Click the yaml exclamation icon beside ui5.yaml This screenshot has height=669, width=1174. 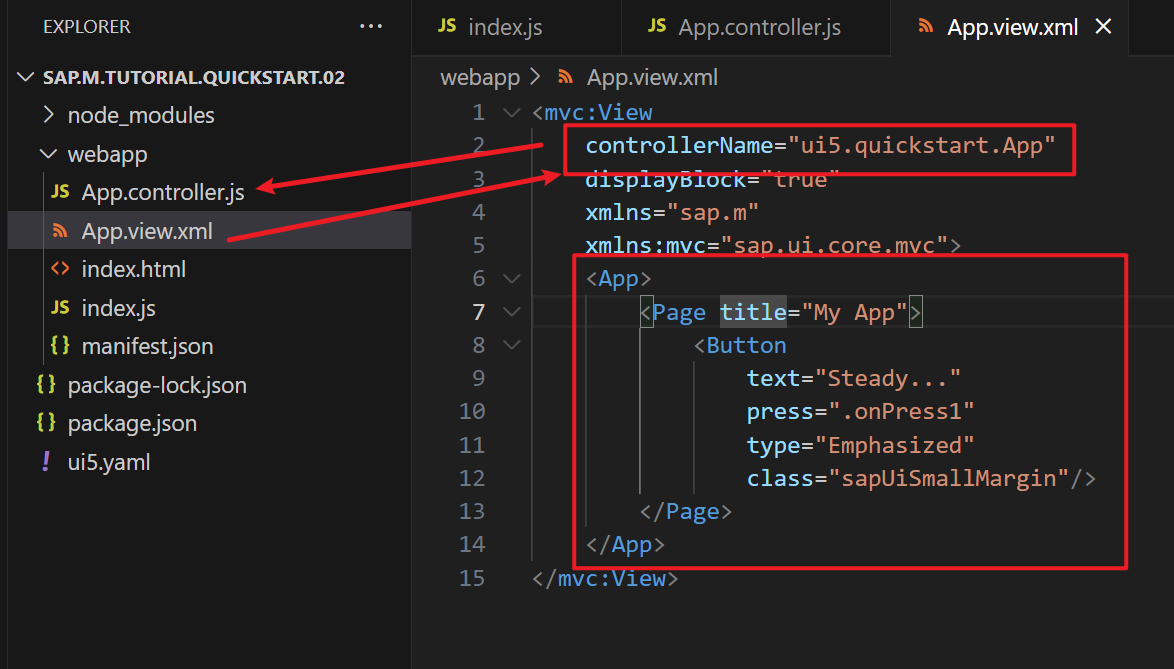45,462
